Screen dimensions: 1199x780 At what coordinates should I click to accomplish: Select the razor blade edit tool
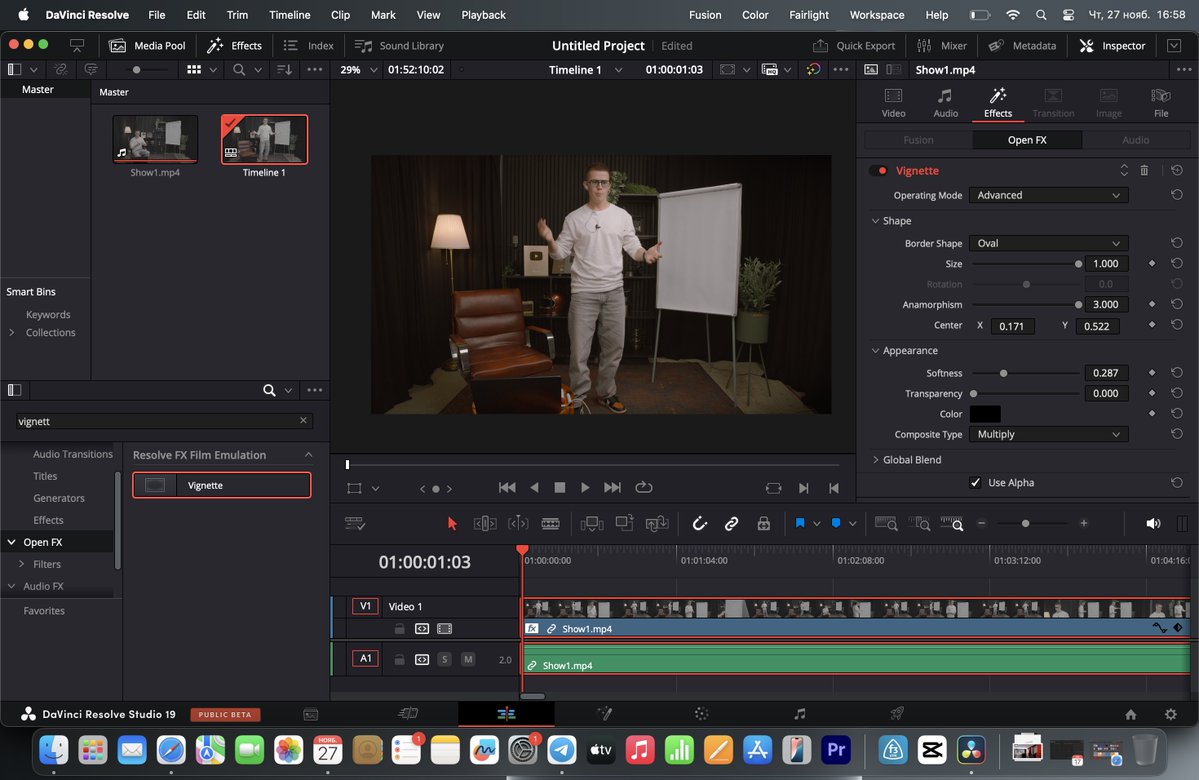coord(550,523)
